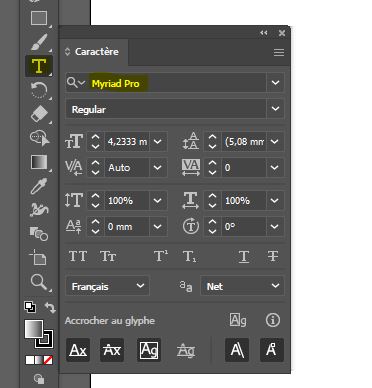Select the Rotate tool
This screenshot has width=372, height=388.
pos(39,90)
